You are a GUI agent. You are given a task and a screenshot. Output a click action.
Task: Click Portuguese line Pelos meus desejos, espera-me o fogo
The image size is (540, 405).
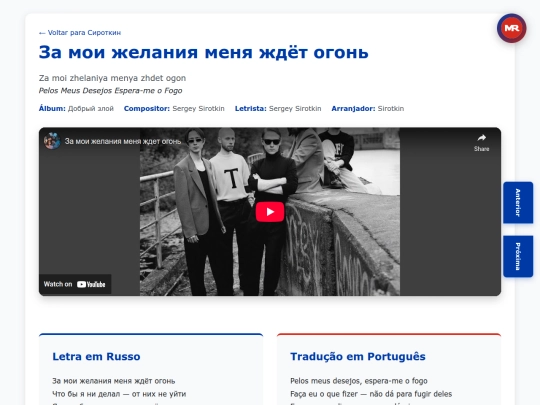coord(359,381)
